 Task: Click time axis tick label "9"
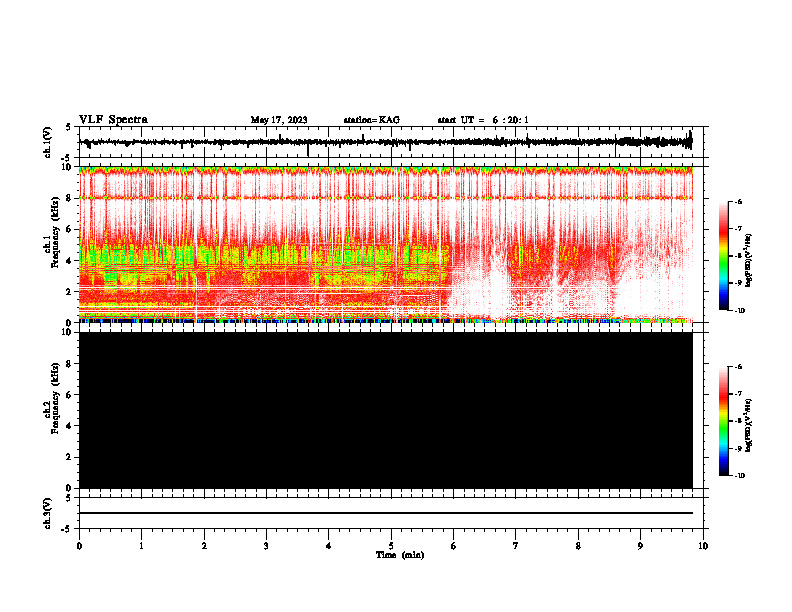click(x=640, y=546)
